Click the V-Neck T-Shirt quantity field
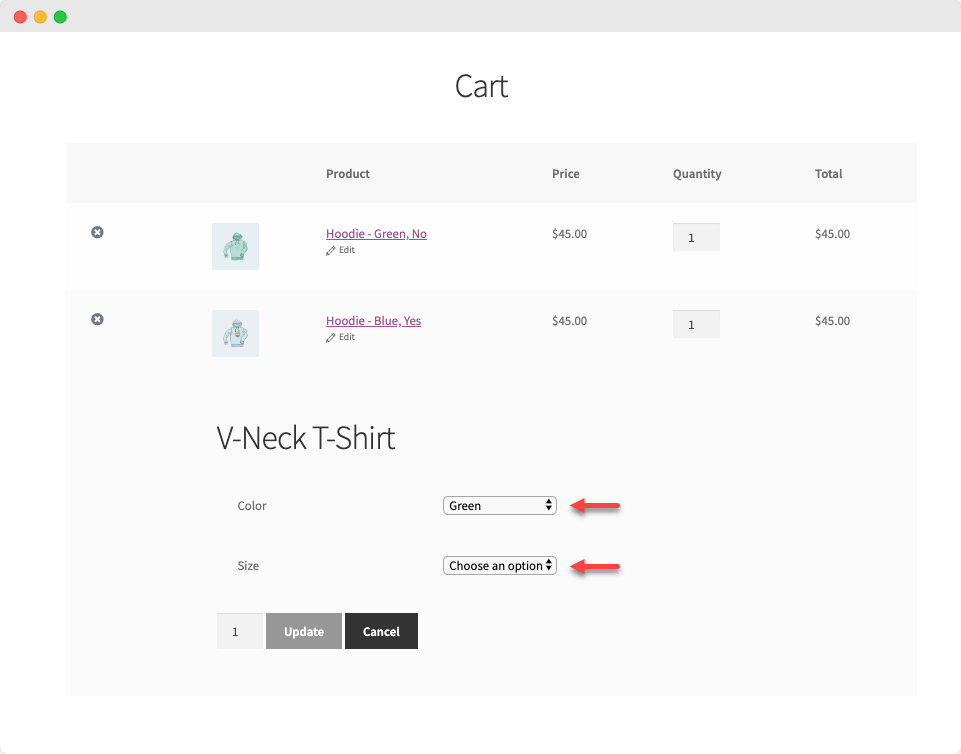The width and height of the screenshot is (961, 754). click(239, 632)
